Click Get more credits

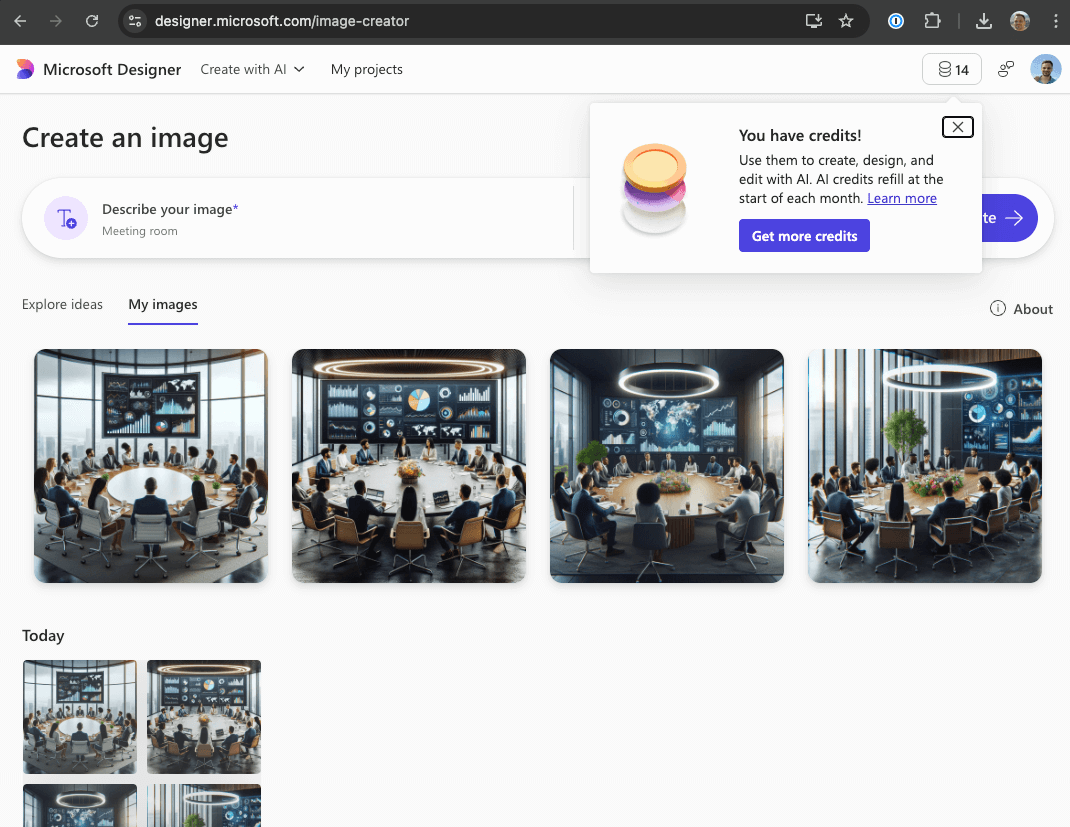804,235
